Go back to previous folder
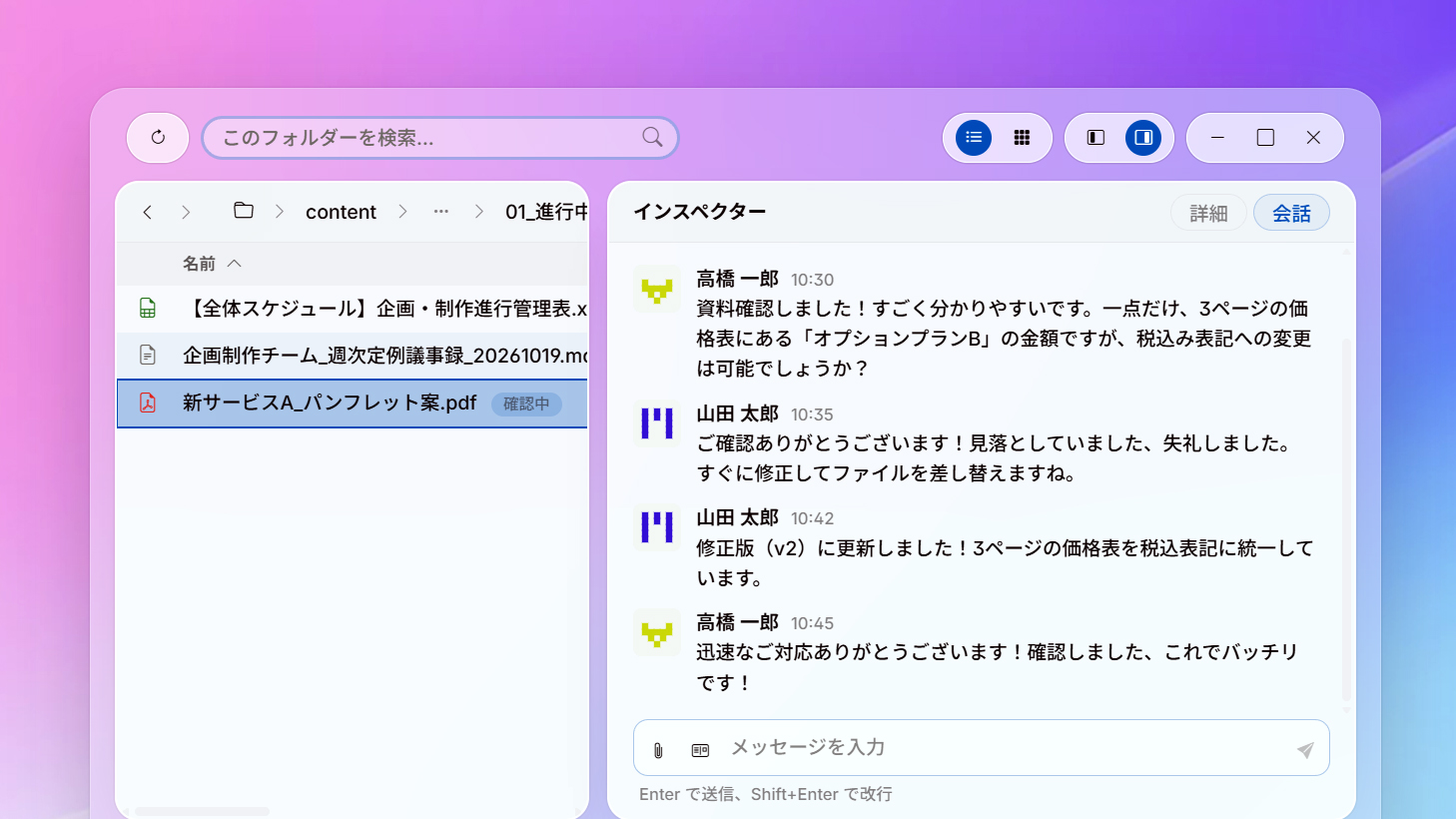1456x819 pixels. (x=148, y=212)
